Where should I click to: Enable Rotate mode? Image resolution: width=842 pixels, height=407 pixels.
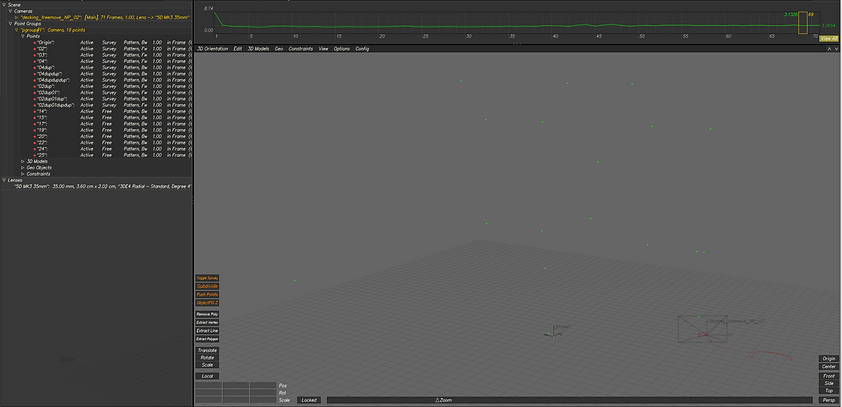(x=207, y=358)
